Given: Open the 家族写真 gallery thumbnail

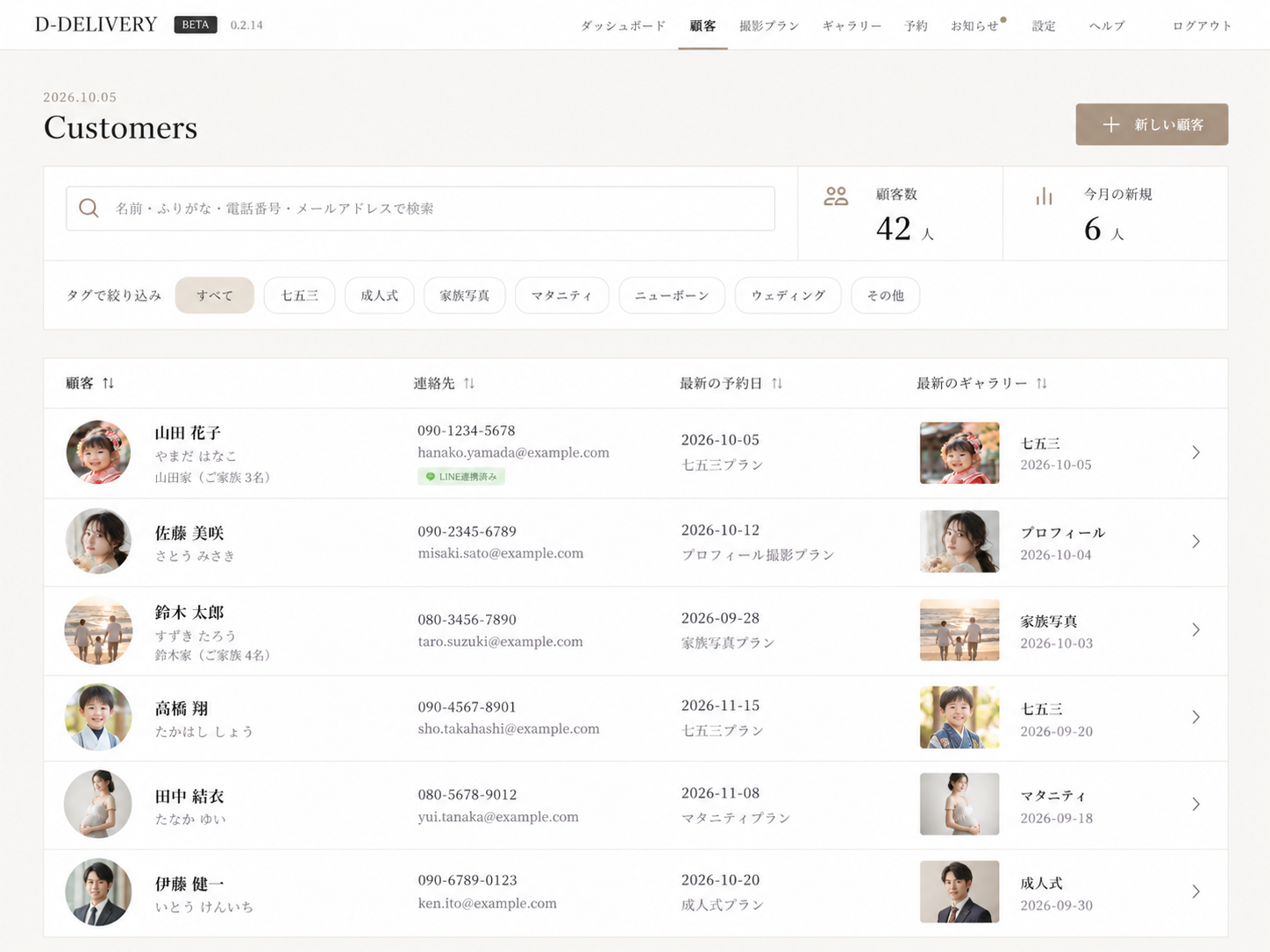Looking at the screenshot, I should (x=960, y=629).
